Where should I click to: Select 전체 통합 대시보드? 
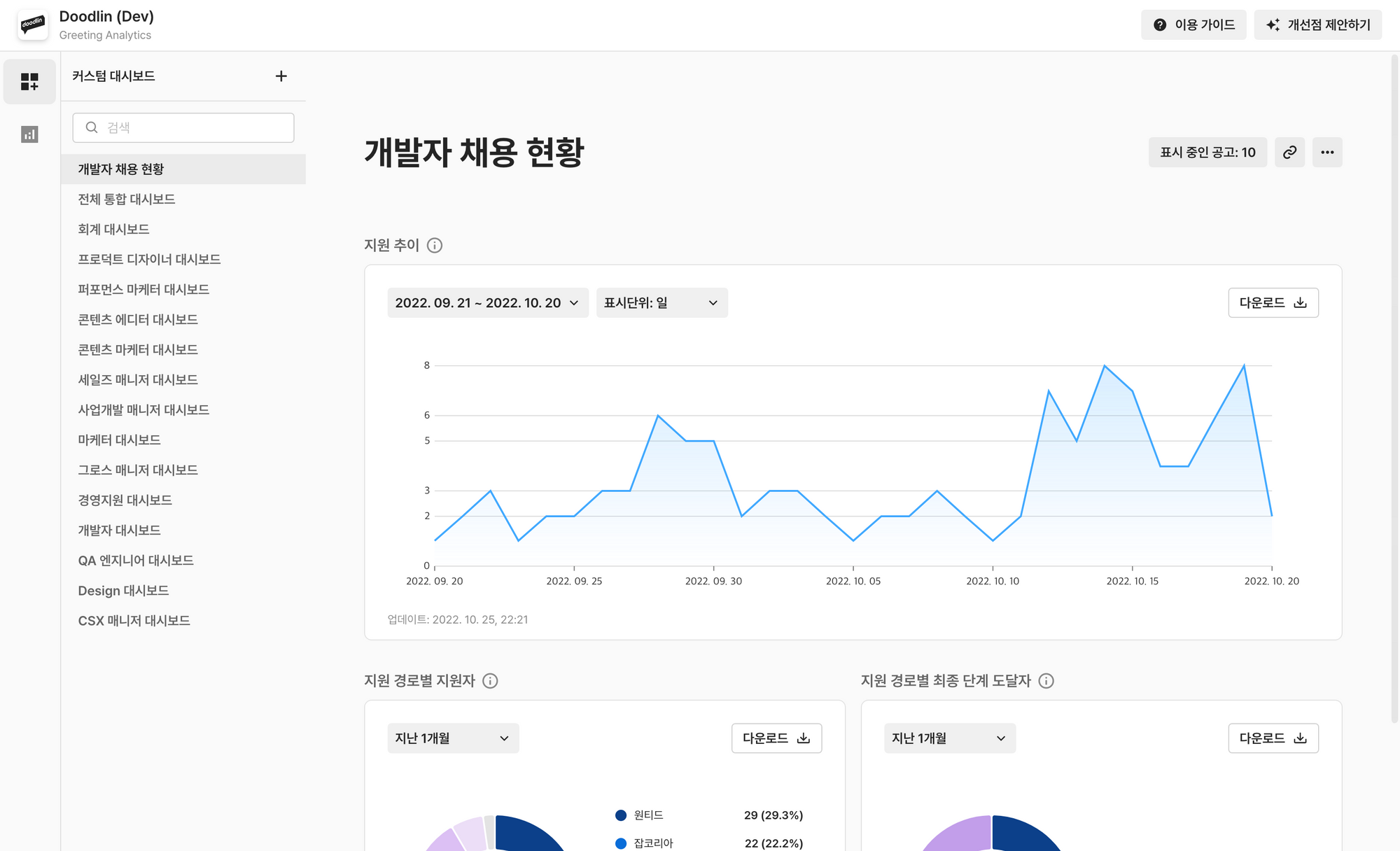point(183,199)
